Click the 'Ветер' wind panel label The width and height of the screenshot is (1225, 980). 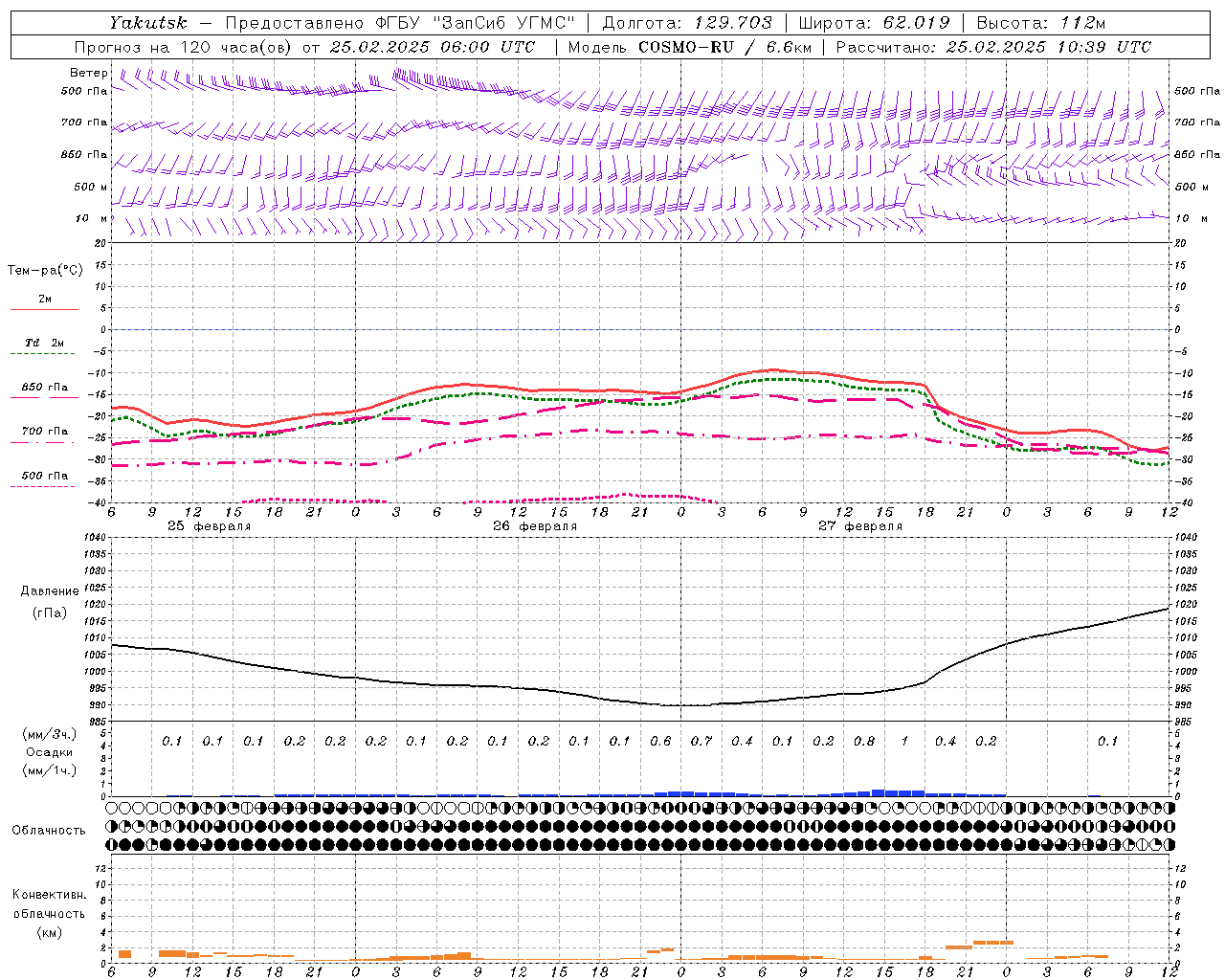pos(89,73)
